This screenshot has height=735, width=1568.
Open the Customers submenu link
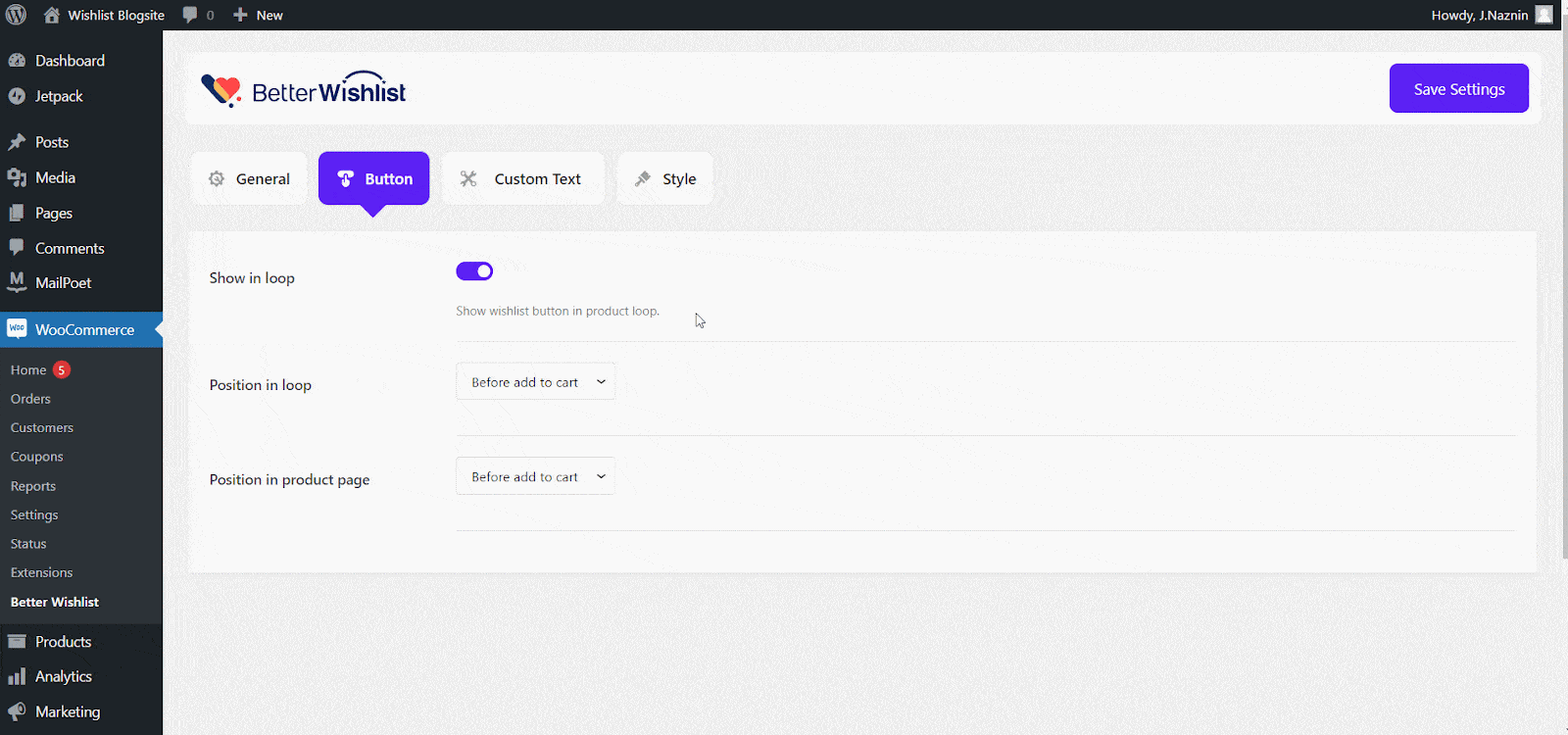(42, 427)
